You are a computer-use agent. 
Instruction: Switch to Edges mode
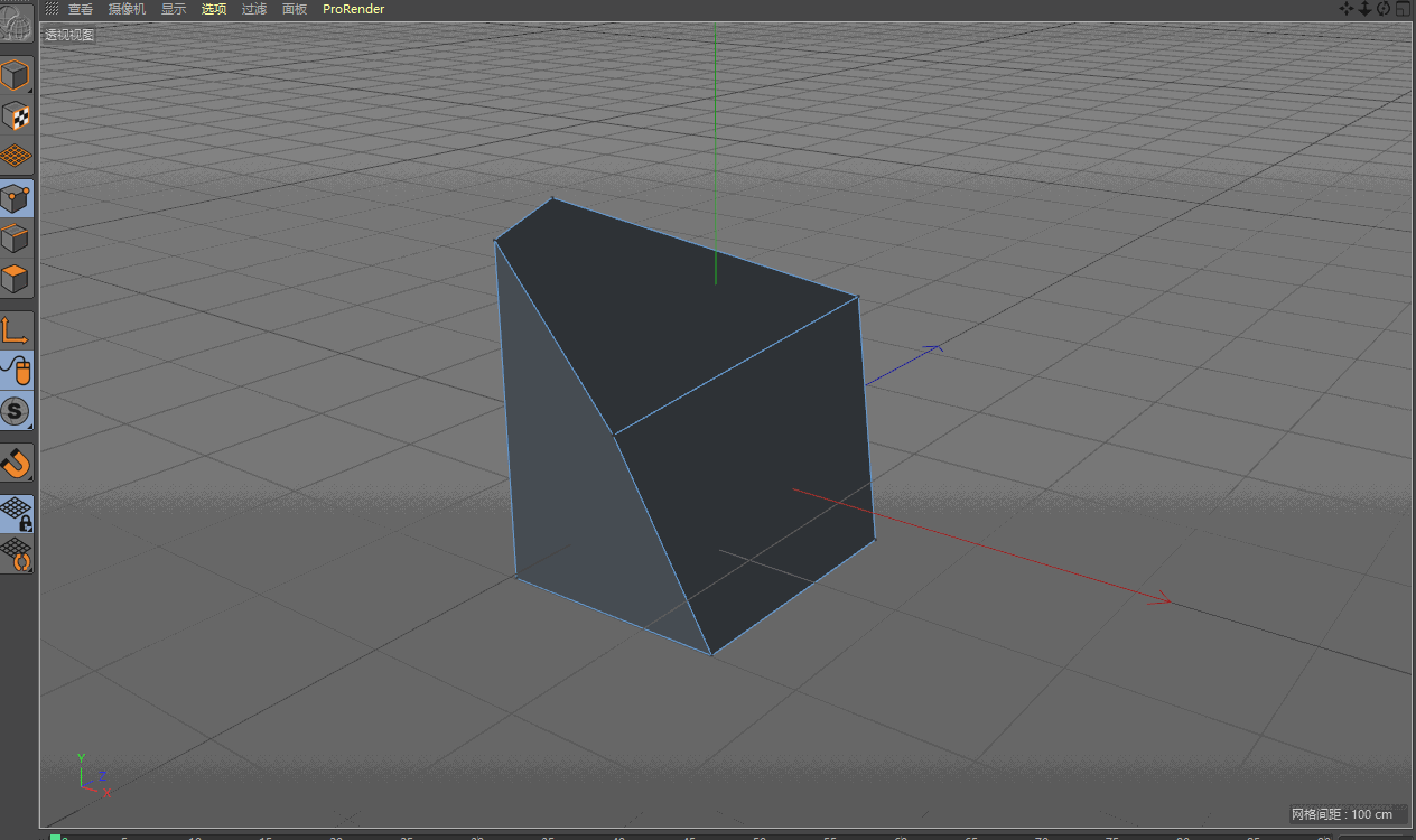pyautogui.click(x=15, y=239)
